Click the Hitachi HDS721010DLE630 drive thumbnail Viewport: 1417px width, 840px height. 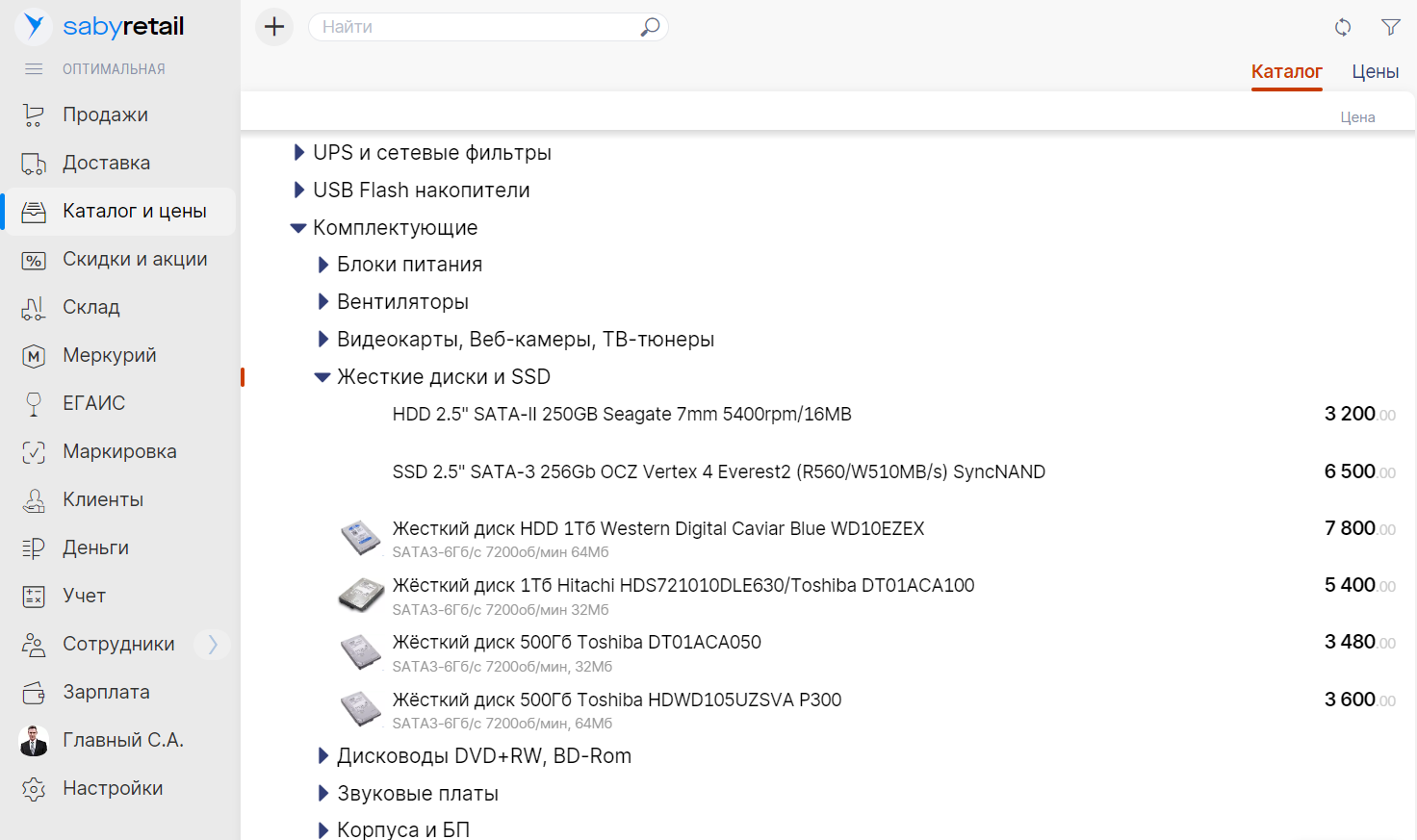[361, 595]
